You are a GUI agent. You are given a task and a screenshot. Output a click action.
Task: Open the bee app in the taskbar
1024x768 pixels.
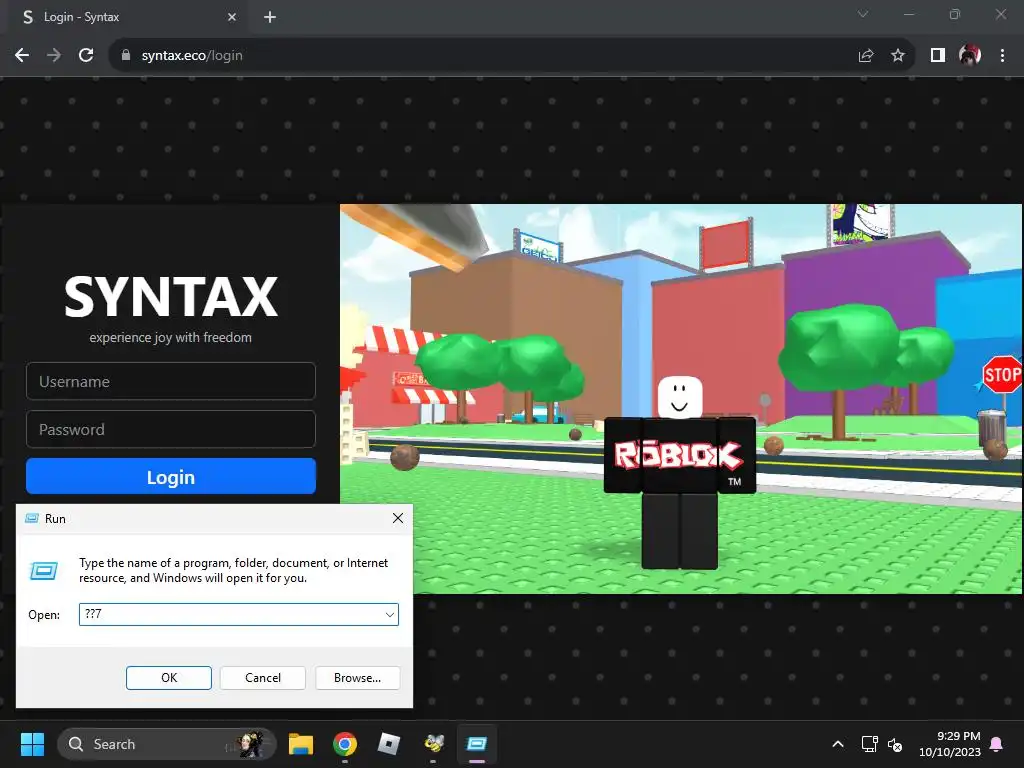[433, 744]
